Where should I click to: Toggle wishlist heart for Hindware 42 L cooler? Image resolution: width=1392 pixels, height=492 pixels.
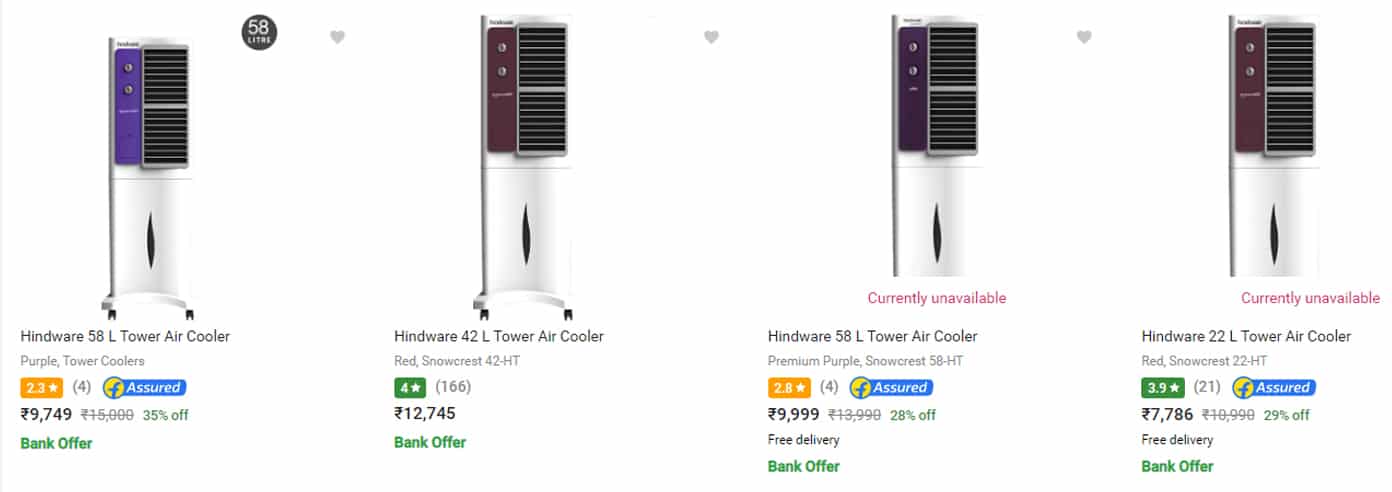[711, 37]
